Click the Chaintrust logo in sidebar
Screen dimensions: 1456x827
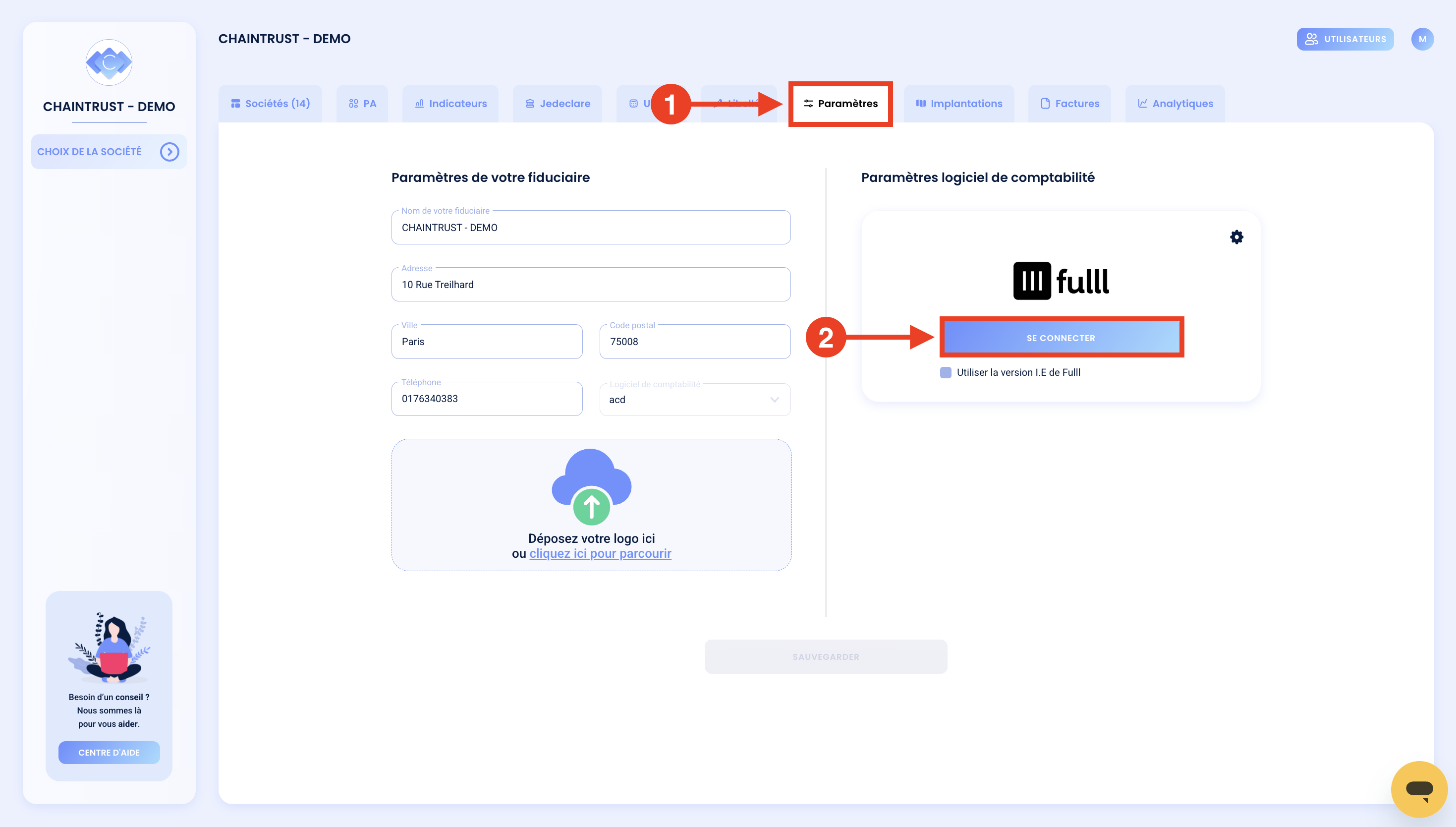tap(109, 62)
